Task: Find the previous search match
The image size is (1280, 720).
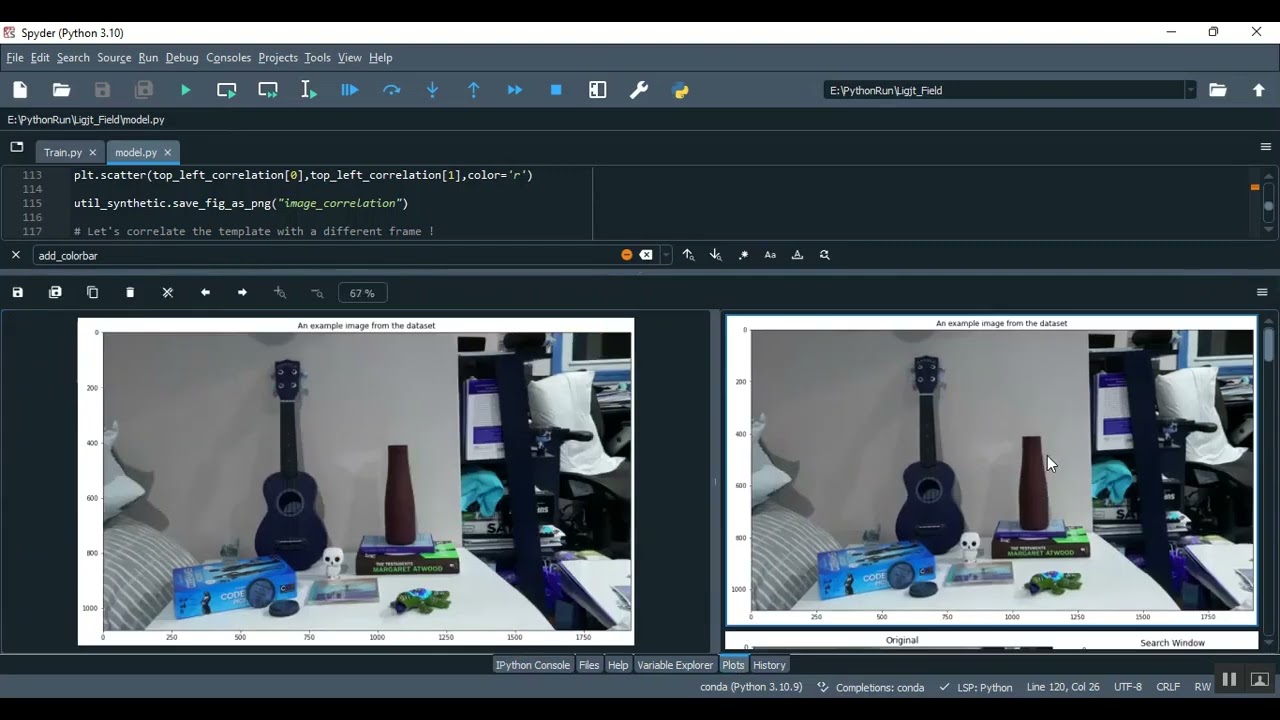Action: pos(689,255)
